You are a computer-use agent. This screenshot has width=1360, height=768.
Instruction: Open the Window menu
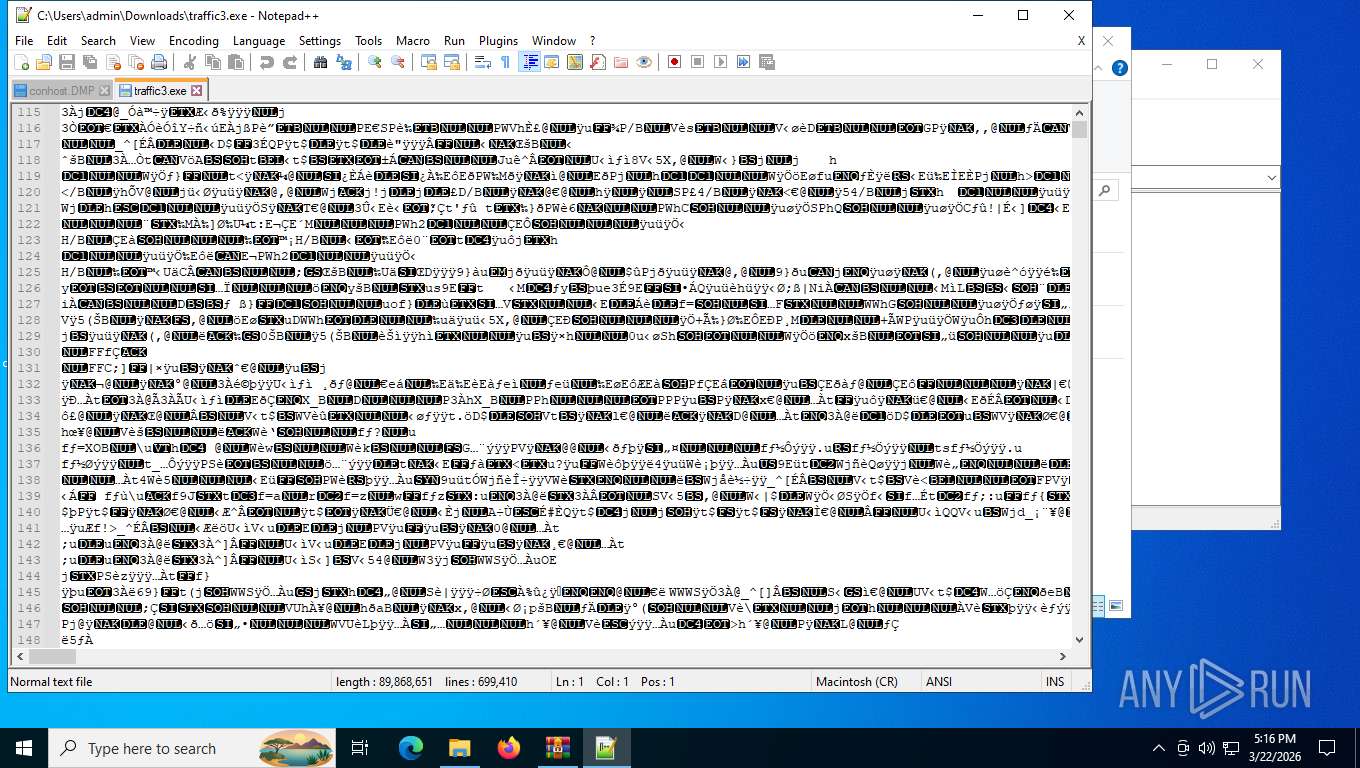(x=554, y=41)
